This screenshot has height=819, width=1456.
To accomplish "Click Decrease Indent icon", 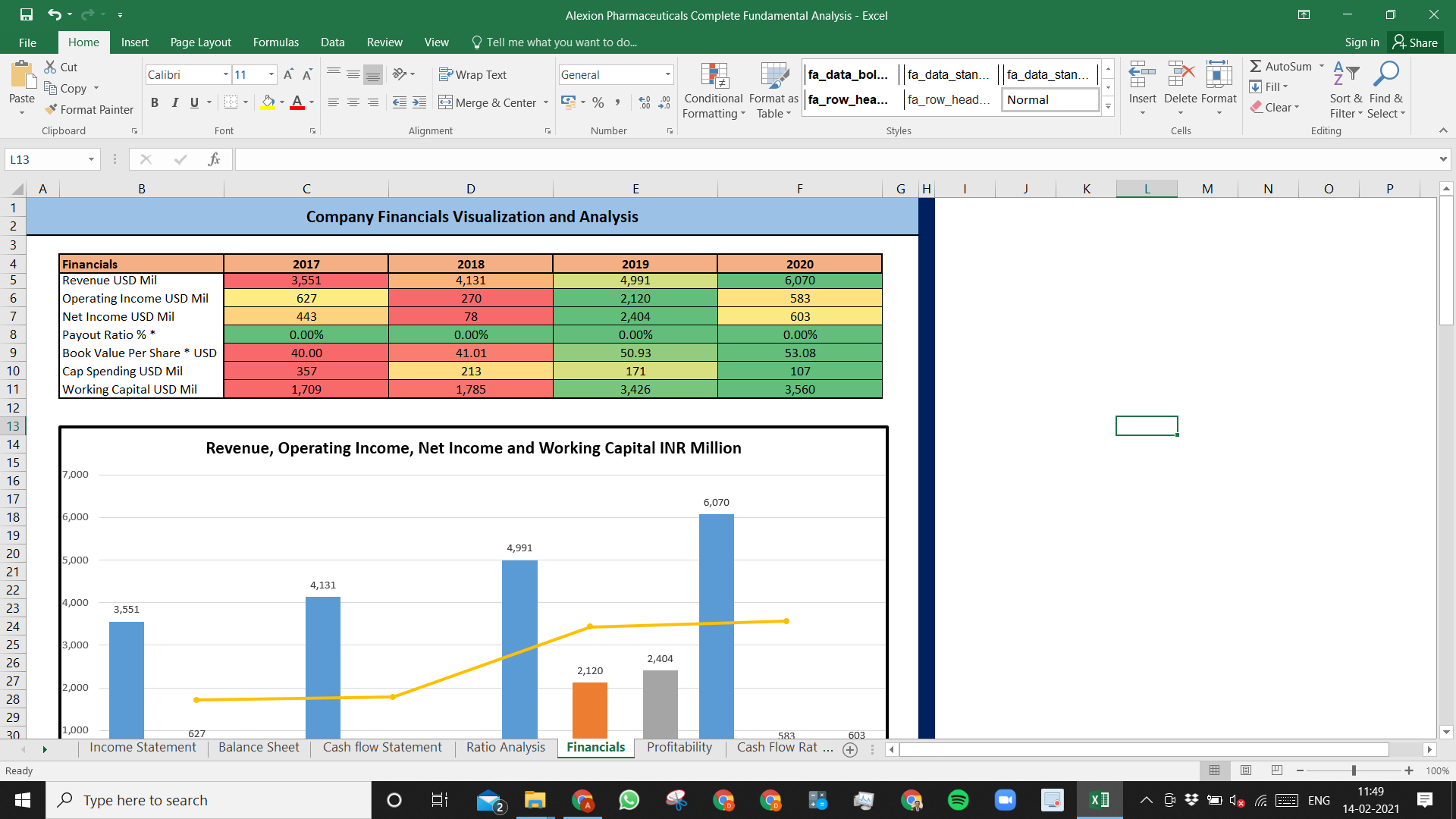I will pyautogui.click(x=400, y=102).
